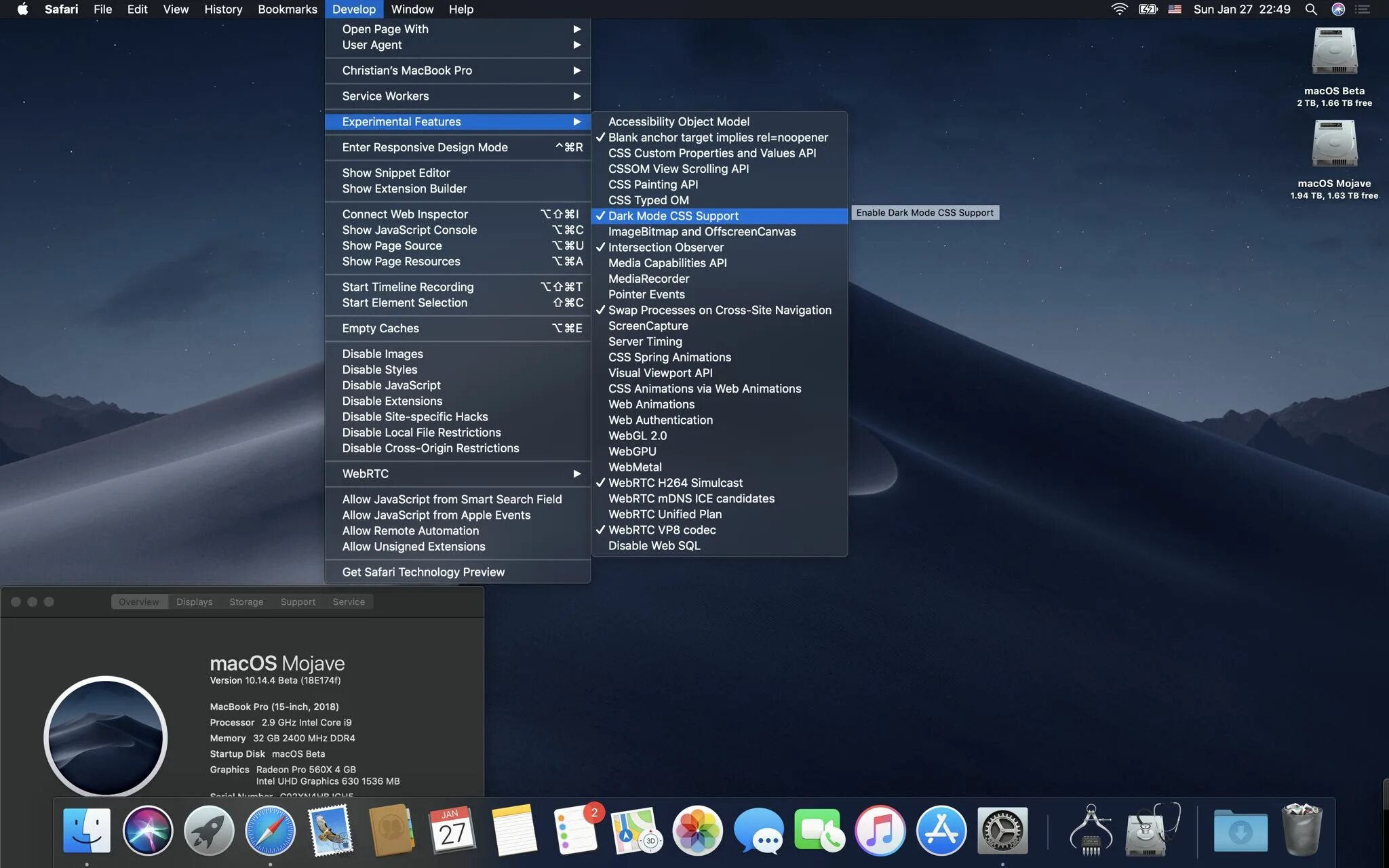1389x868 pixels.
Task: Expand the Open Page With submenu
Action: click(457, 29)
